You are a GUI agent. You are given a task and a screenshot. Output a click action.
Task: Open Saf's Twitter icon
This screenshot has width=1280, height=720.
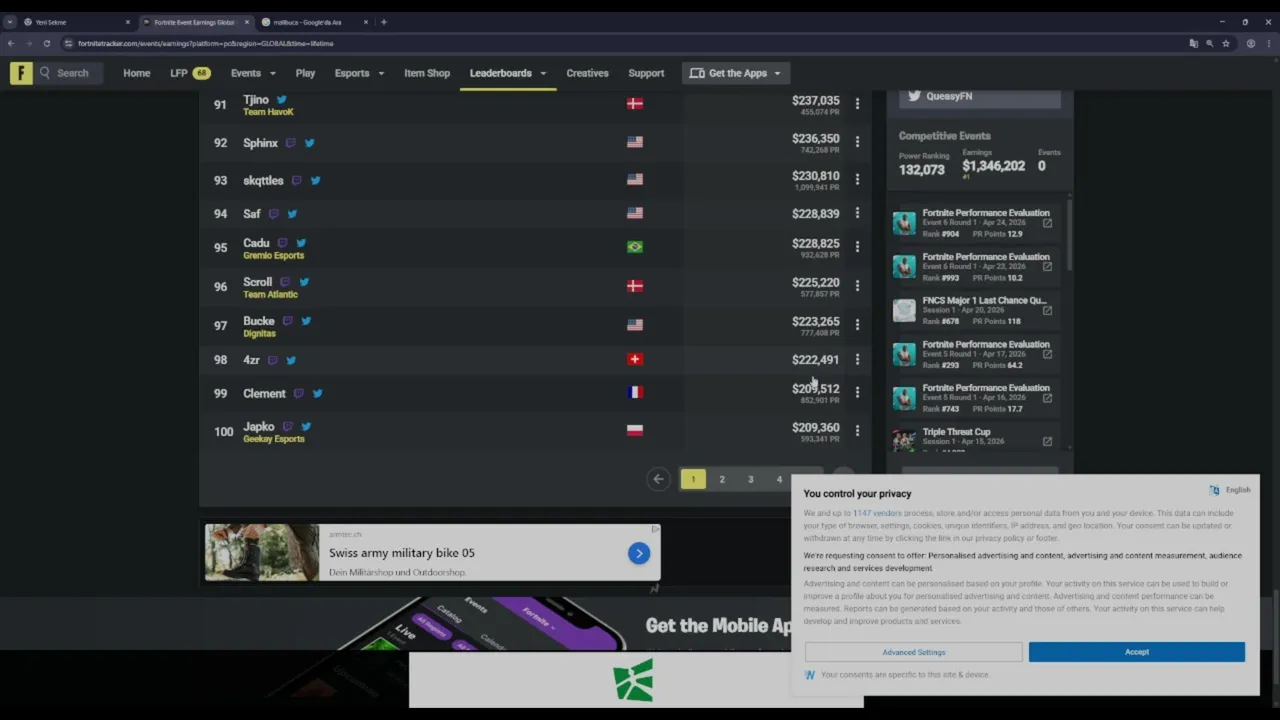[x=292, y=214]
